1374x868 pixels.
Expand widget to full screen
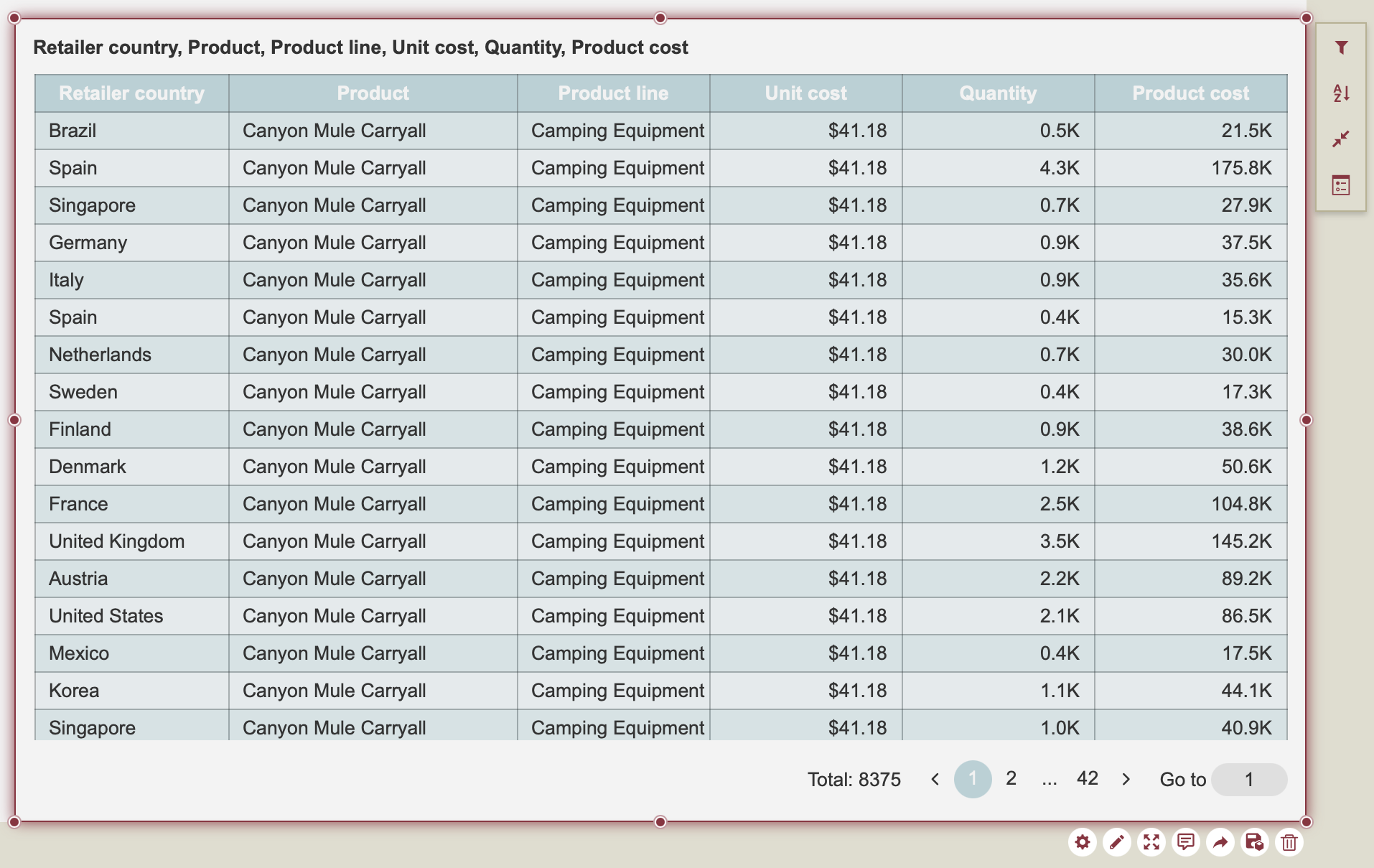[x=1151, y=842]
